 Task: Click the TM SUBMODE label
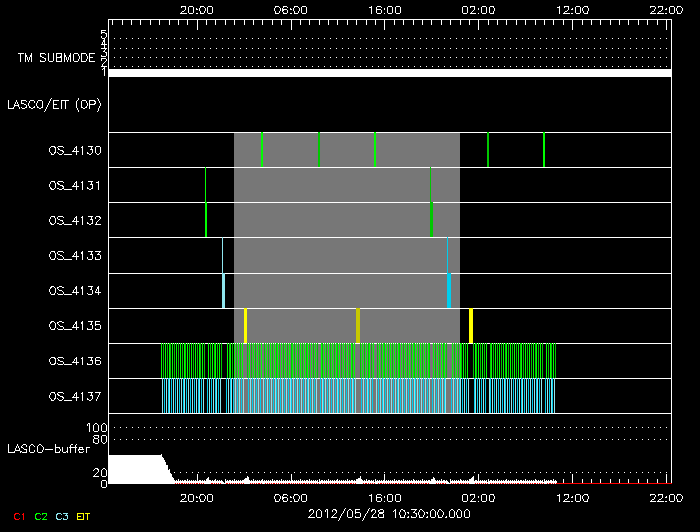click(56, 58)
